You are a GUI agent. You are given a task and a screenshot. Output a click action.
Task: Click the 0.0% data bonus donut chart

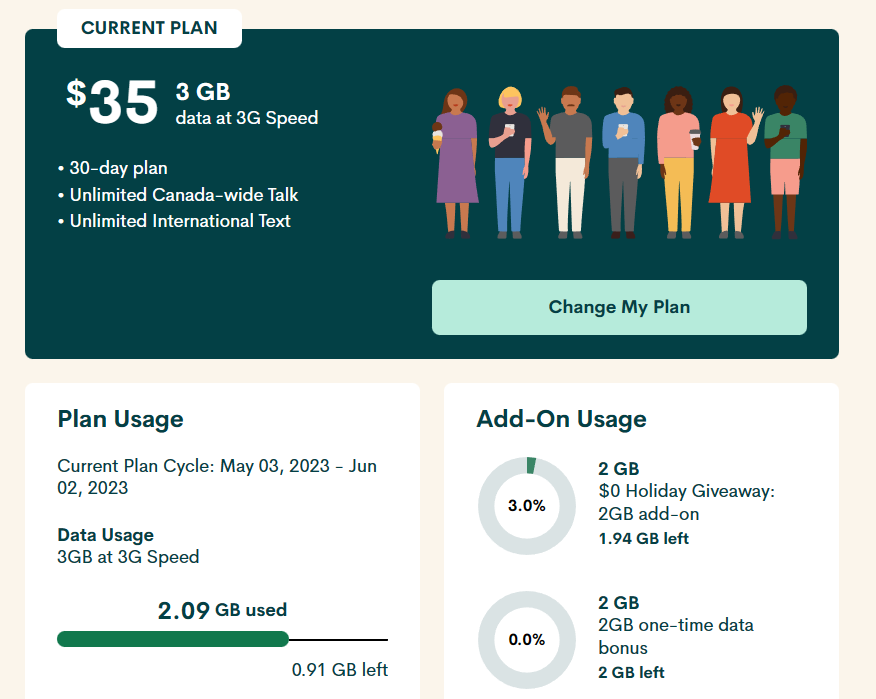[x=526, y=639]
